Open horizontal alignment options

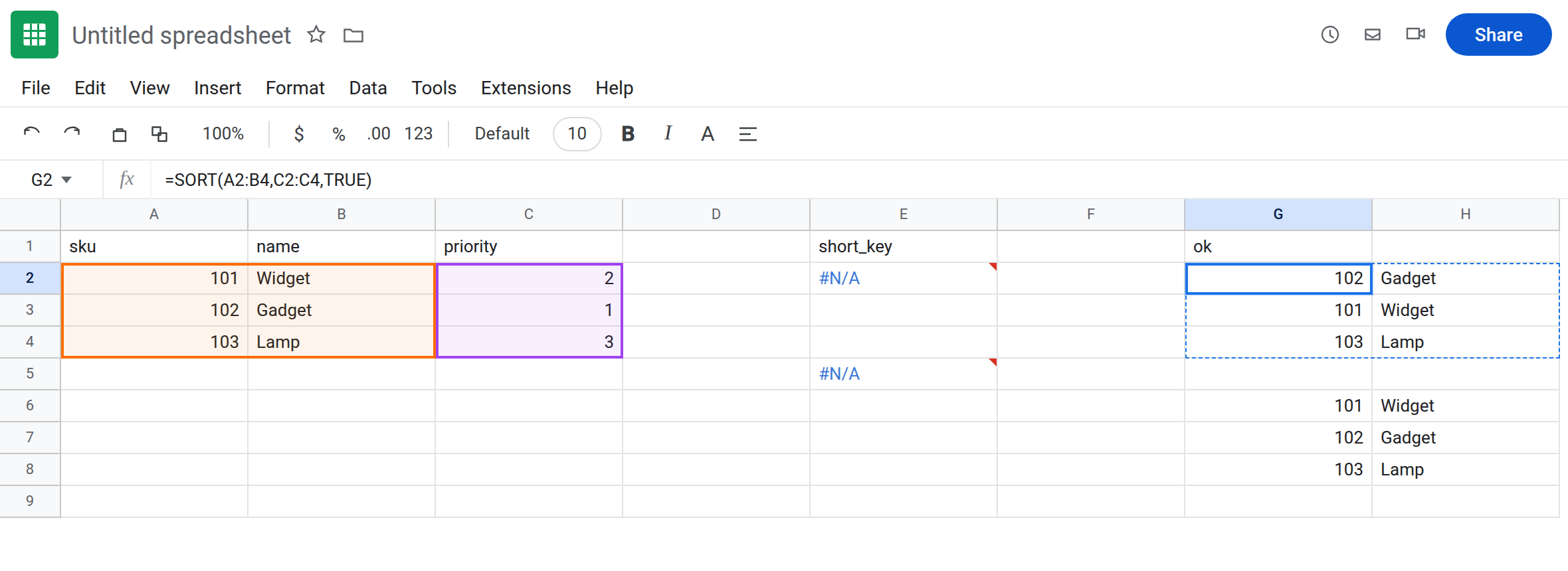[748, 134]
